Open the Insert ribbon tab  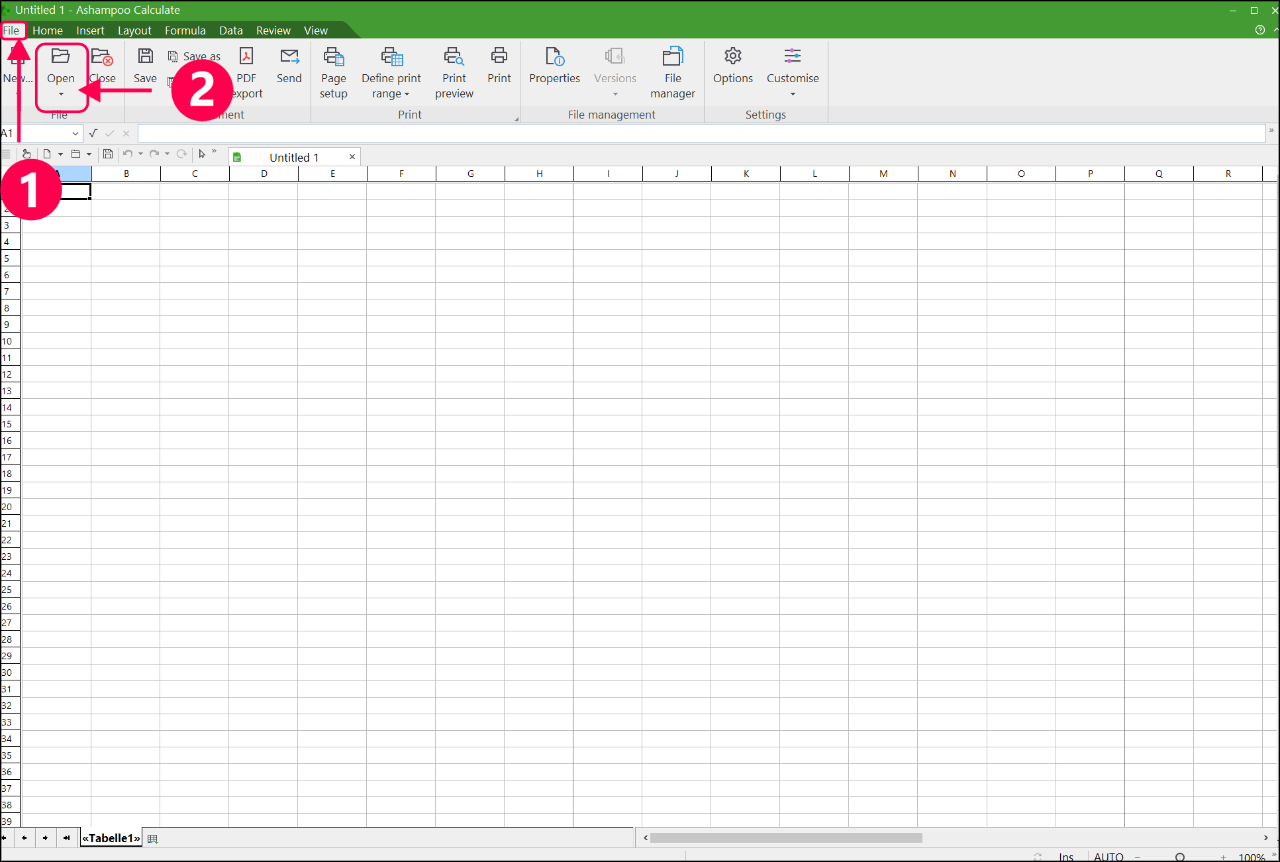(x=90, y=31)
